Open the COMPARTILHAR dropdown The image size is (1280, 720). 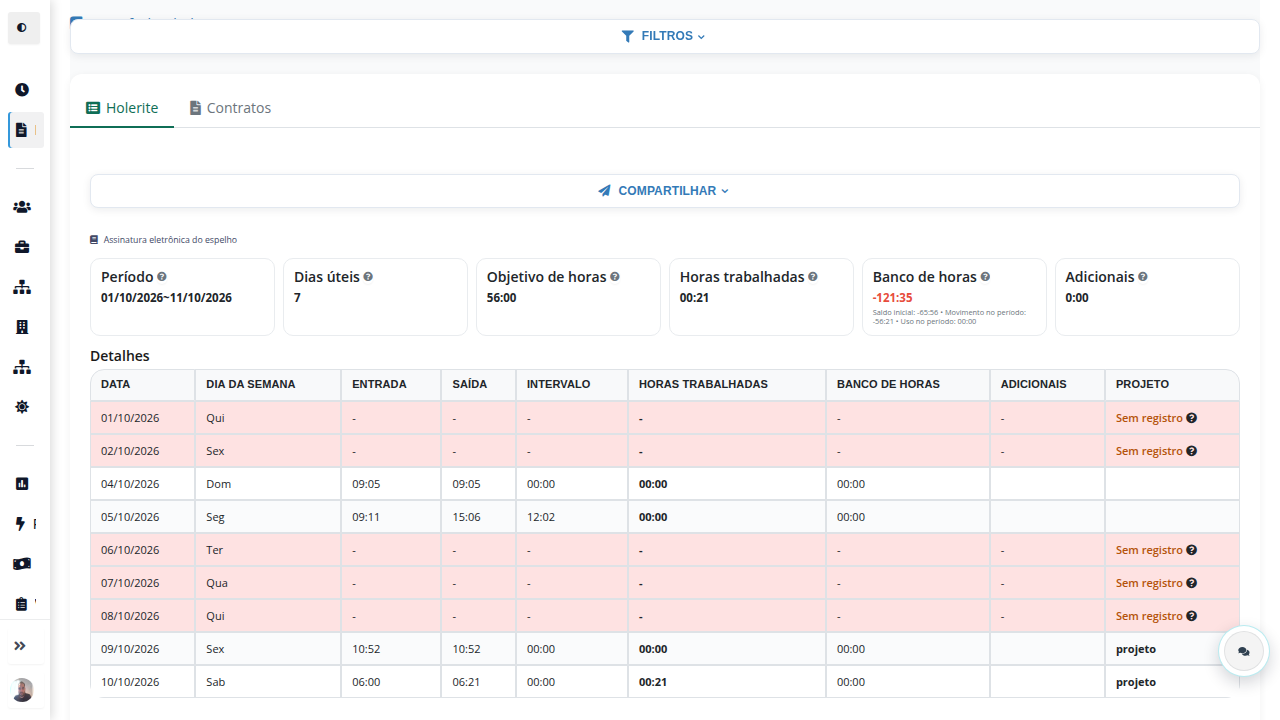click(x=664, y=191)
